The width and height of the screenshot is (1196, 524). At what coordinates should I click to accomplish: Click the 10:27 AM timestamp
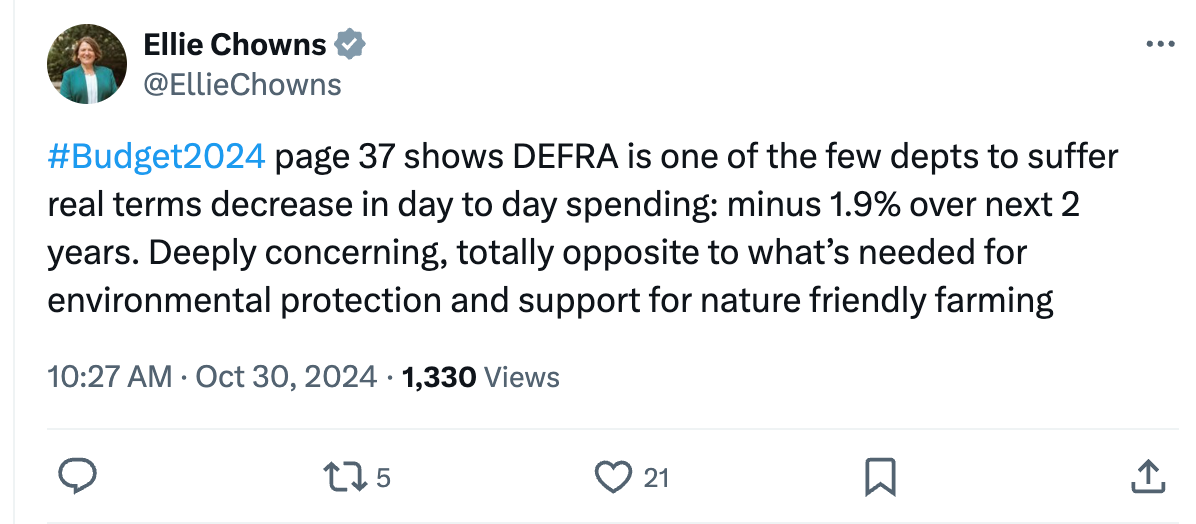pos(110,377)
